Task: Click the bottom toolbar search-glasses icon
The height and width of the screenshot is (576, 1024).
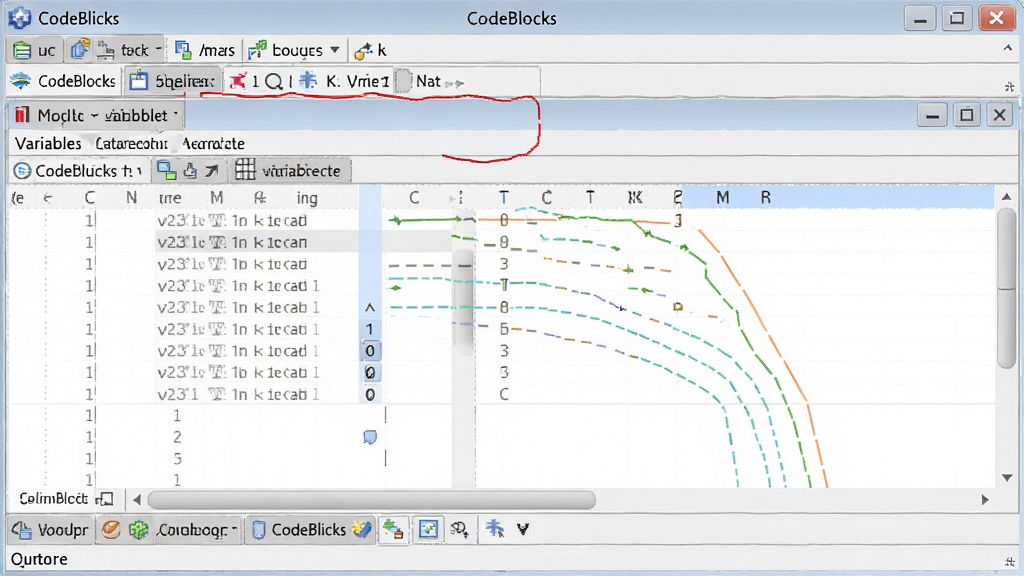Action: coord(460,530)
